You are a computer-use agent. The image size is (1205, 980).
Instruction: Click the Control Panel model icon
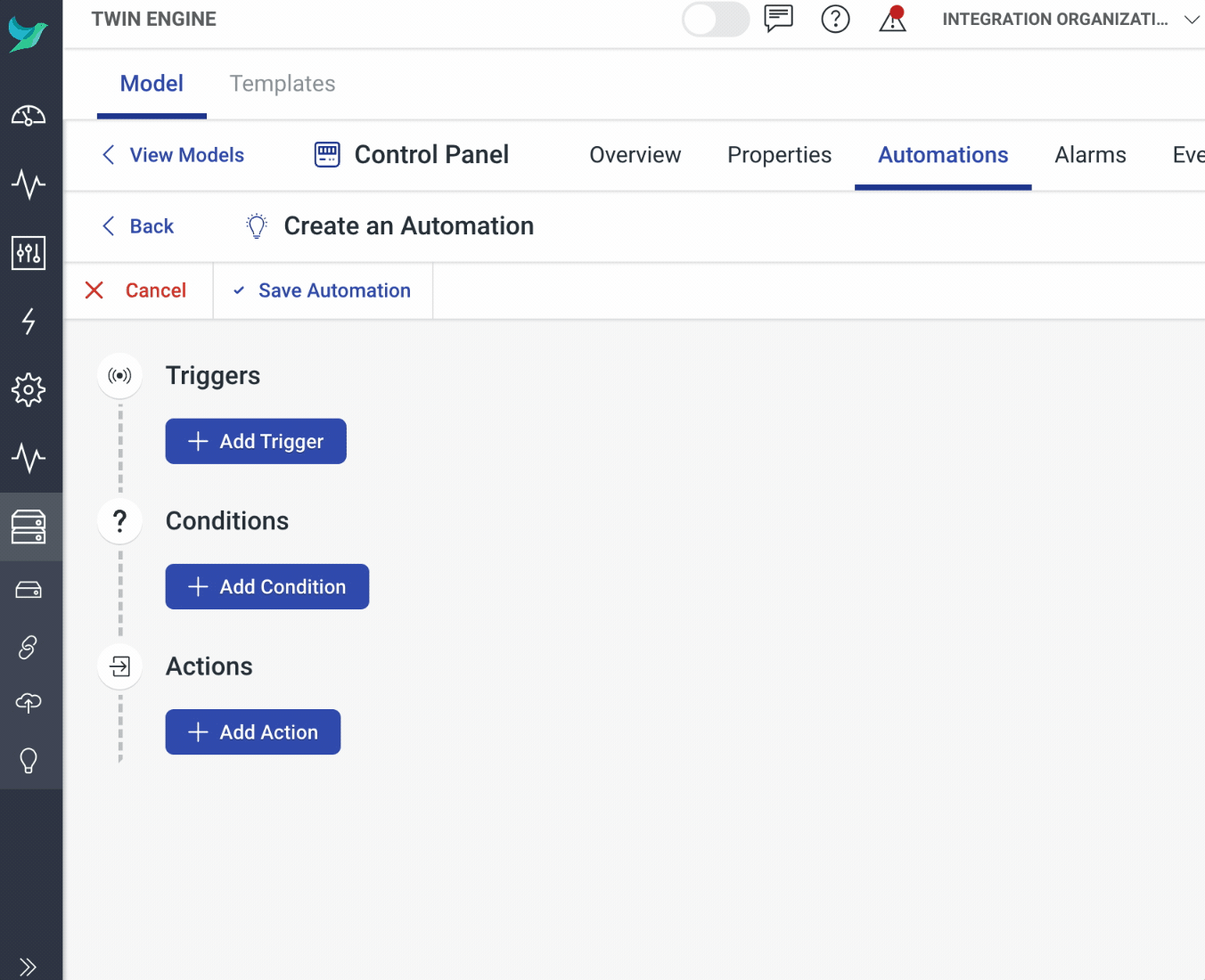pyautogui.click(x=327, y=155)
